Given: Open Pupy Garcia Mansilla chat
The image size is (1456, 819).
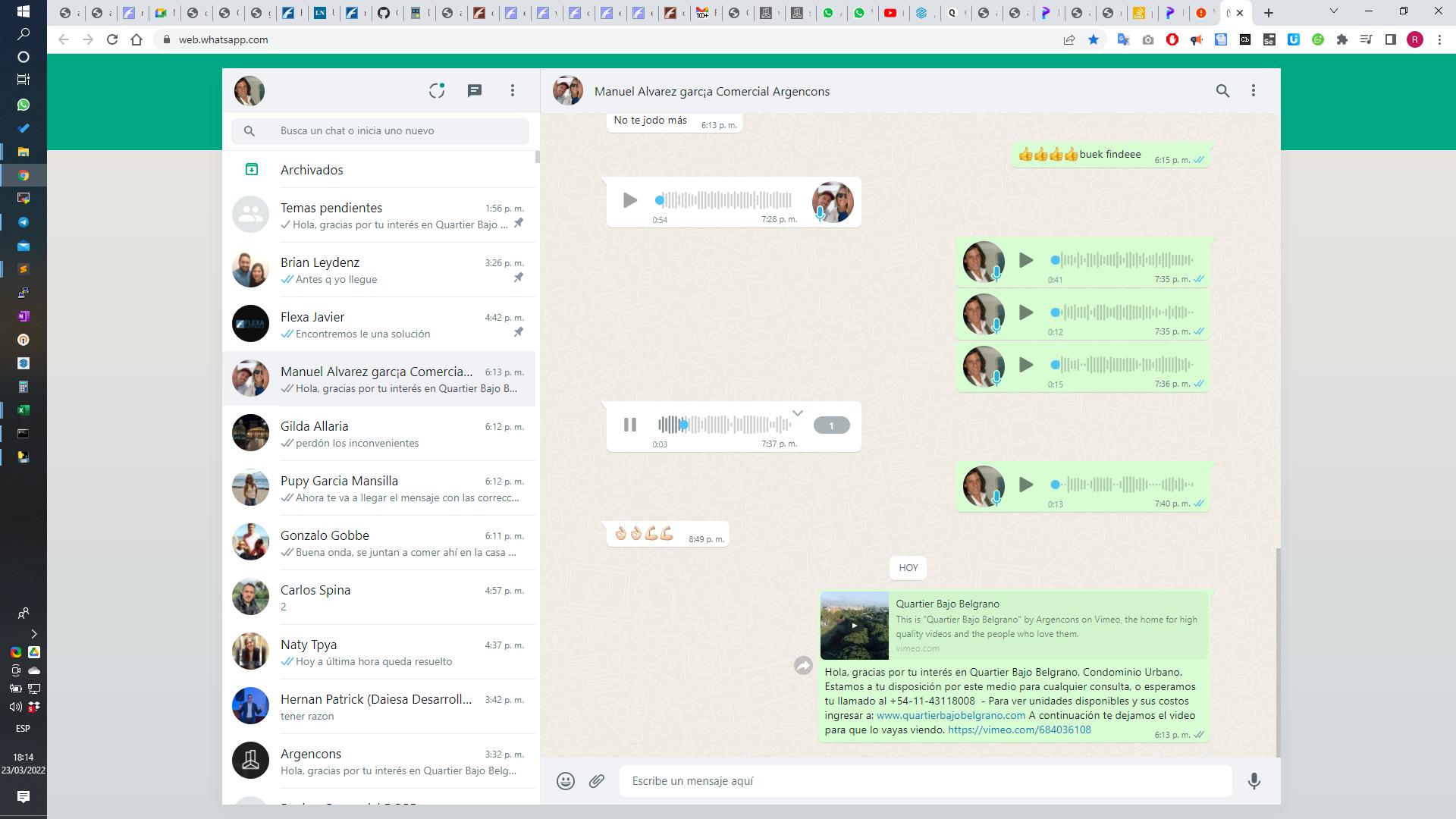Looking at the screenshot, I should tap(379, 488).
